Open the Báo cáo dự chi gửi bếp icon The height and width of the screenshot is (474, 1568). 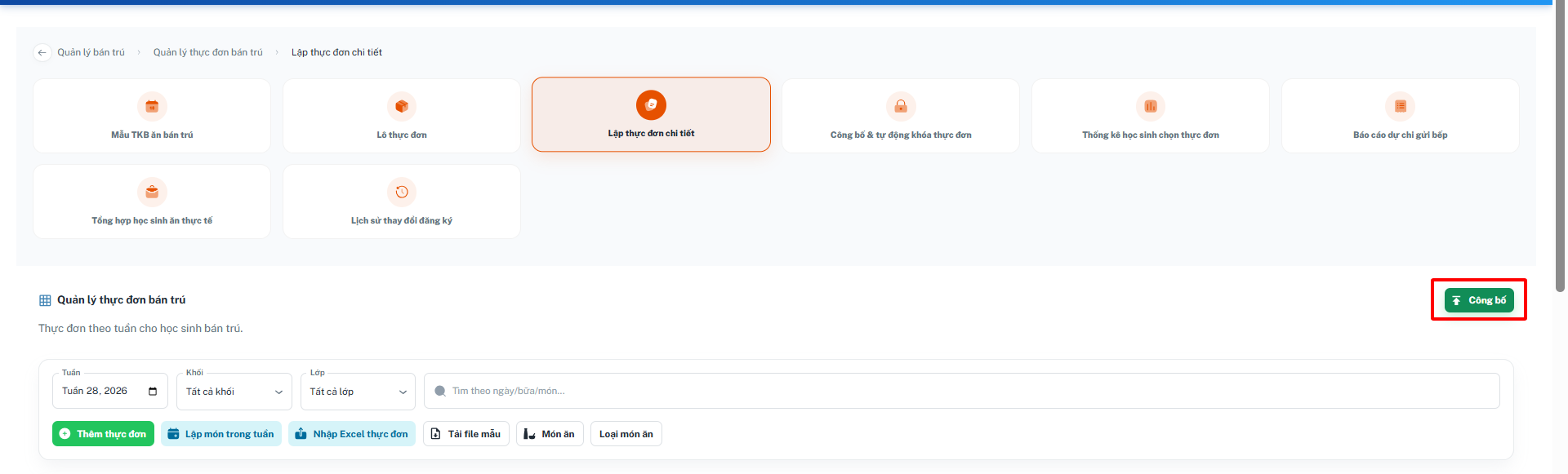1401,106
